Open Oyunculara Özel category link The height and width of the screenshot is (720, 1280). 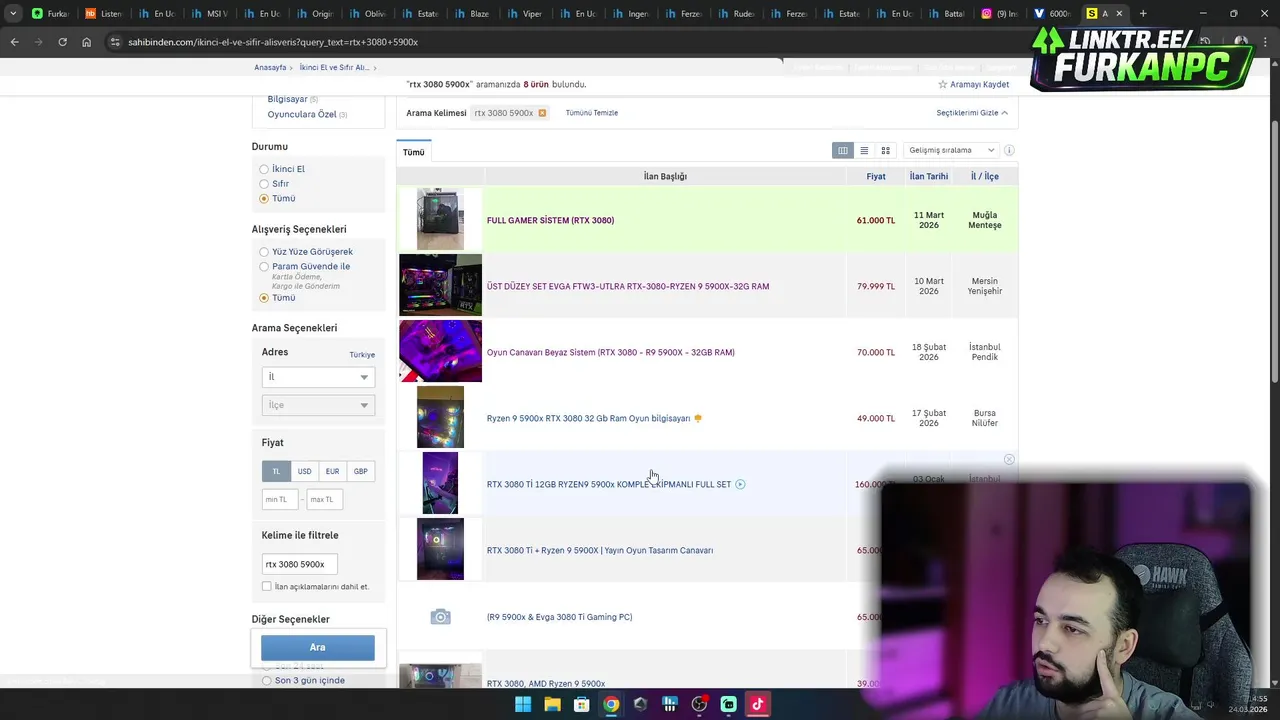(x=302, y=114)
